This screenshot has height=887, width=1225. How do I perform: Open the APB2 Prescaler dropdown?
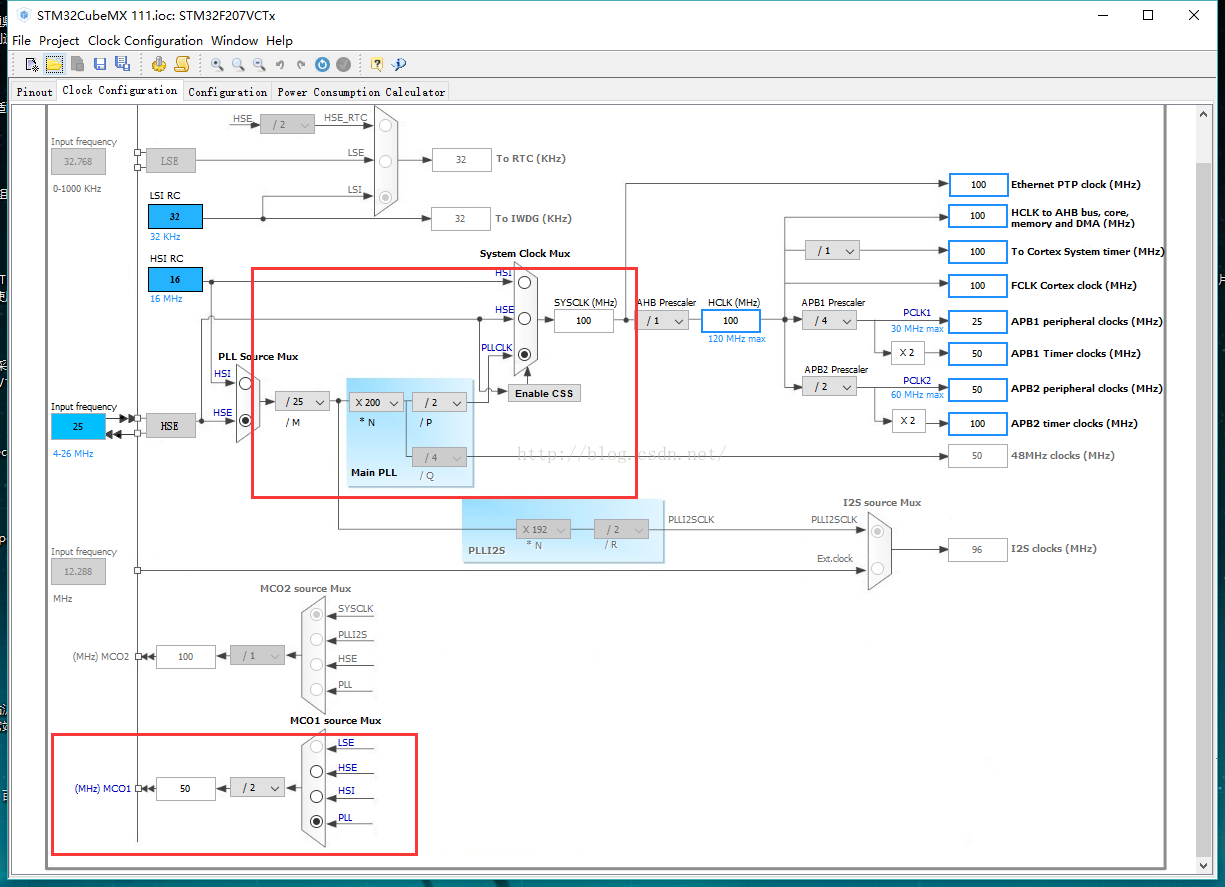click(830, 387)
